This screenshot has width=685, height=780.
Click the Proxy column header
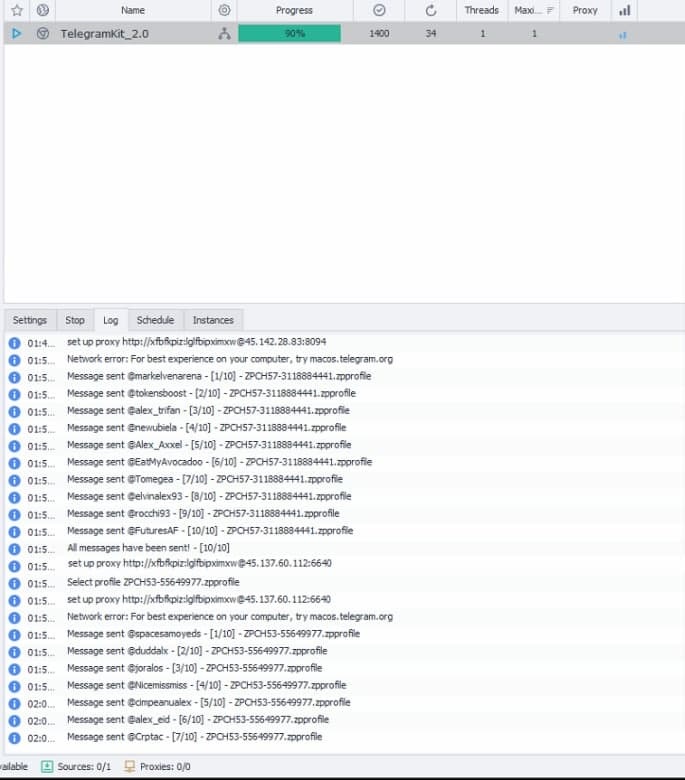(x=585, y=10)
